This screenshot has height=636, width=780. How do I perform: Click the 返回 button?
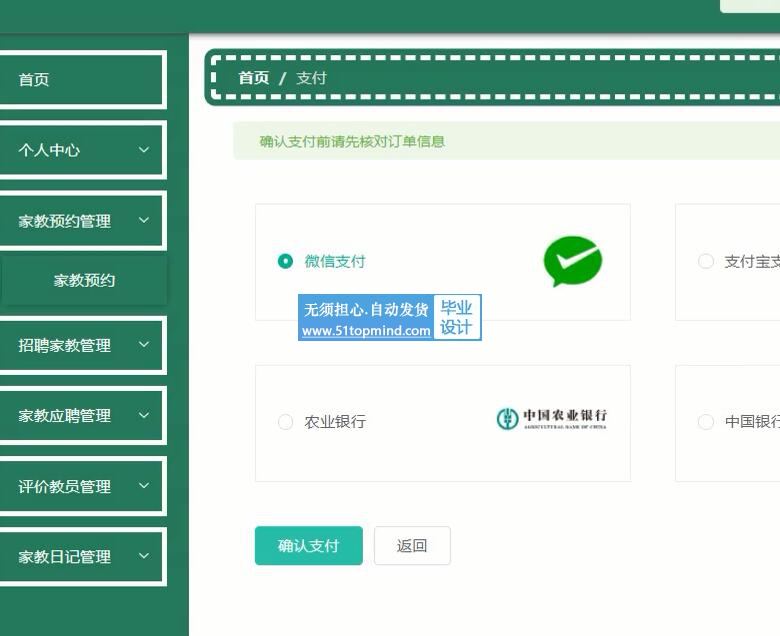point(412,545)
